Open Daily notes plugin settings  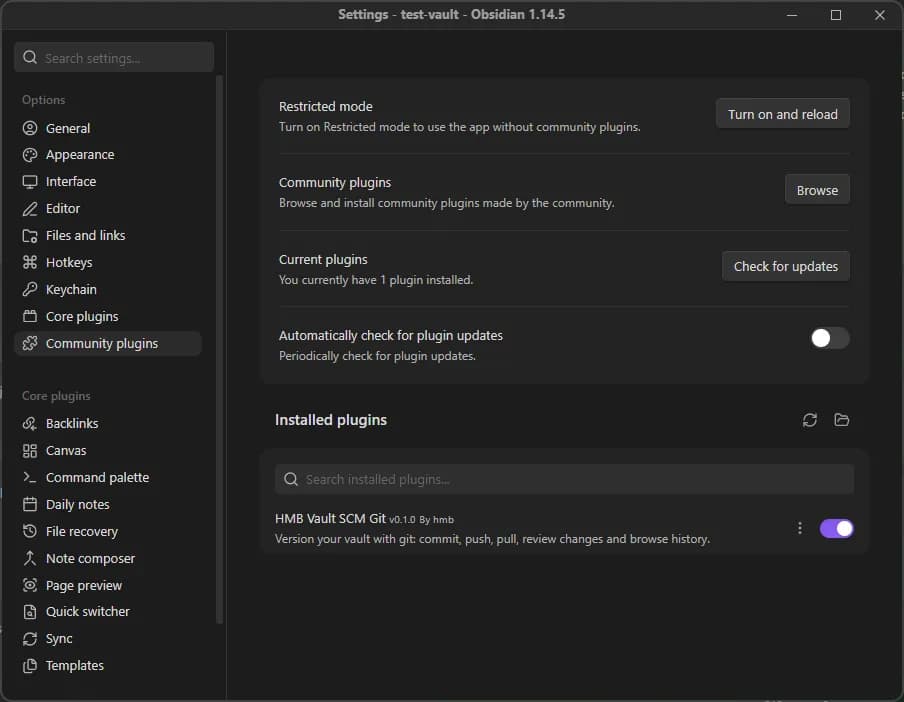click(x=108, y=504)
